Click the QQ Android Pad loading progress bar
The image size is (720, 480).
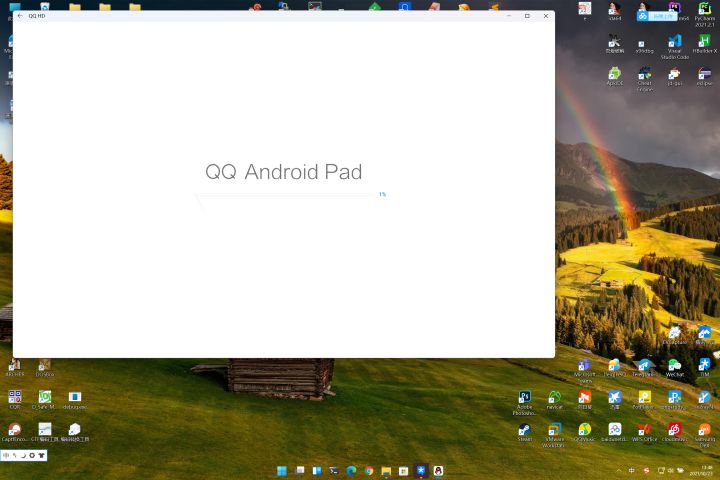point(290,195)
